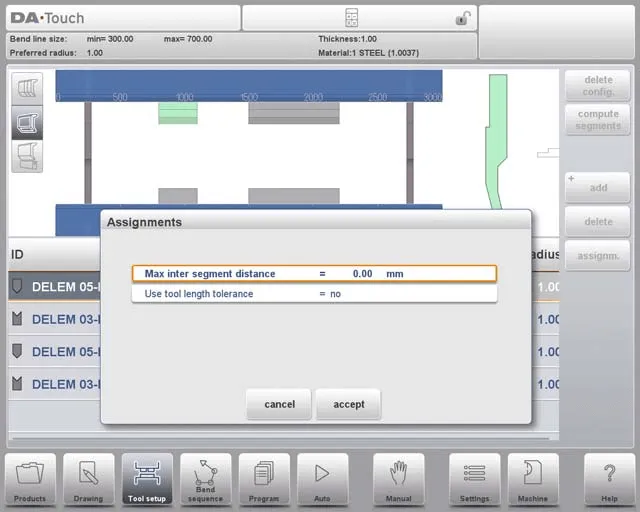Open the Drawing mode
Viewport: 640px width, 512px height.
click(89, 479)
